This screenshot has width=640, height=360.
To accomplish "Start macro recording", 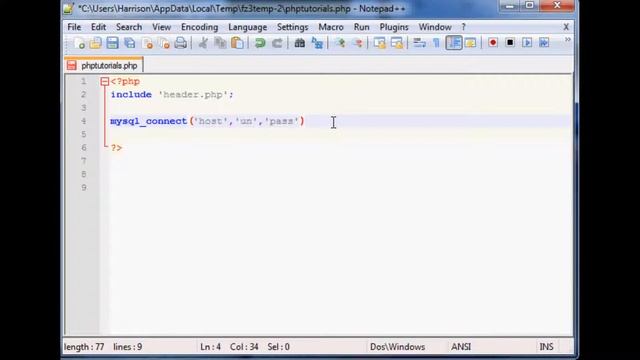I will 493,43.
